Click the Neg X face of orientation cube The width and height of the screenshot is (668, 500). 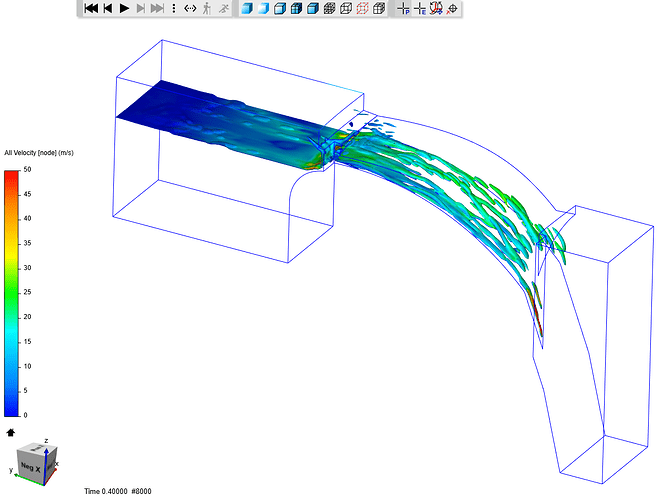tap(31, 467)
